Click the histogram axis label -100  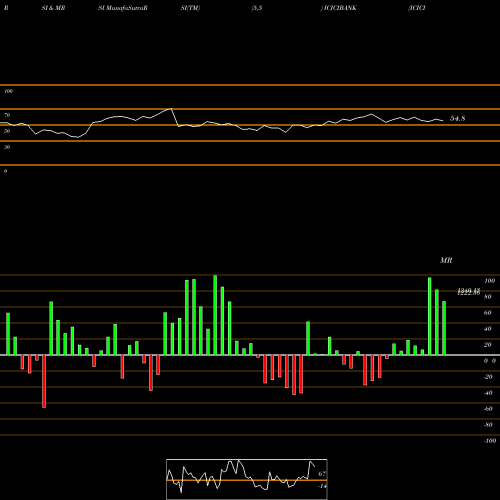click(490, 441)
